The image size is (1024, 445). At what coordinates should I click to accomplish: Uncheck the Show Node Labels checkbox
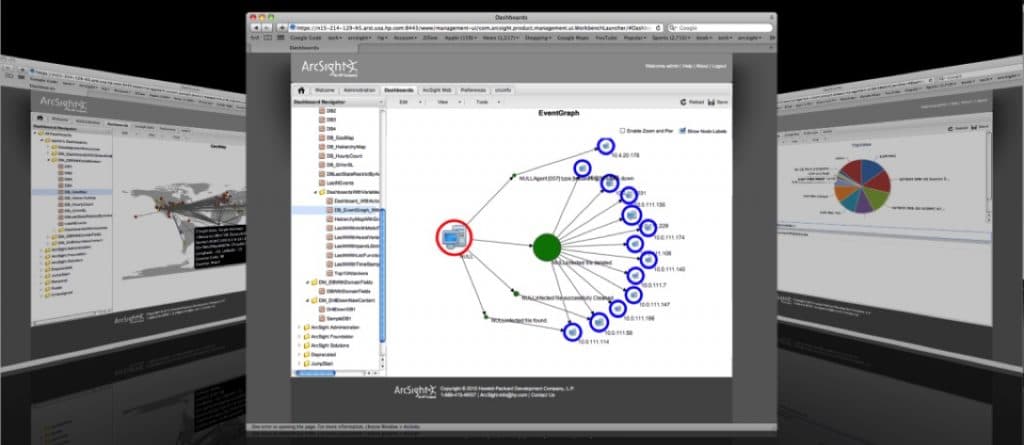point(683,131)
